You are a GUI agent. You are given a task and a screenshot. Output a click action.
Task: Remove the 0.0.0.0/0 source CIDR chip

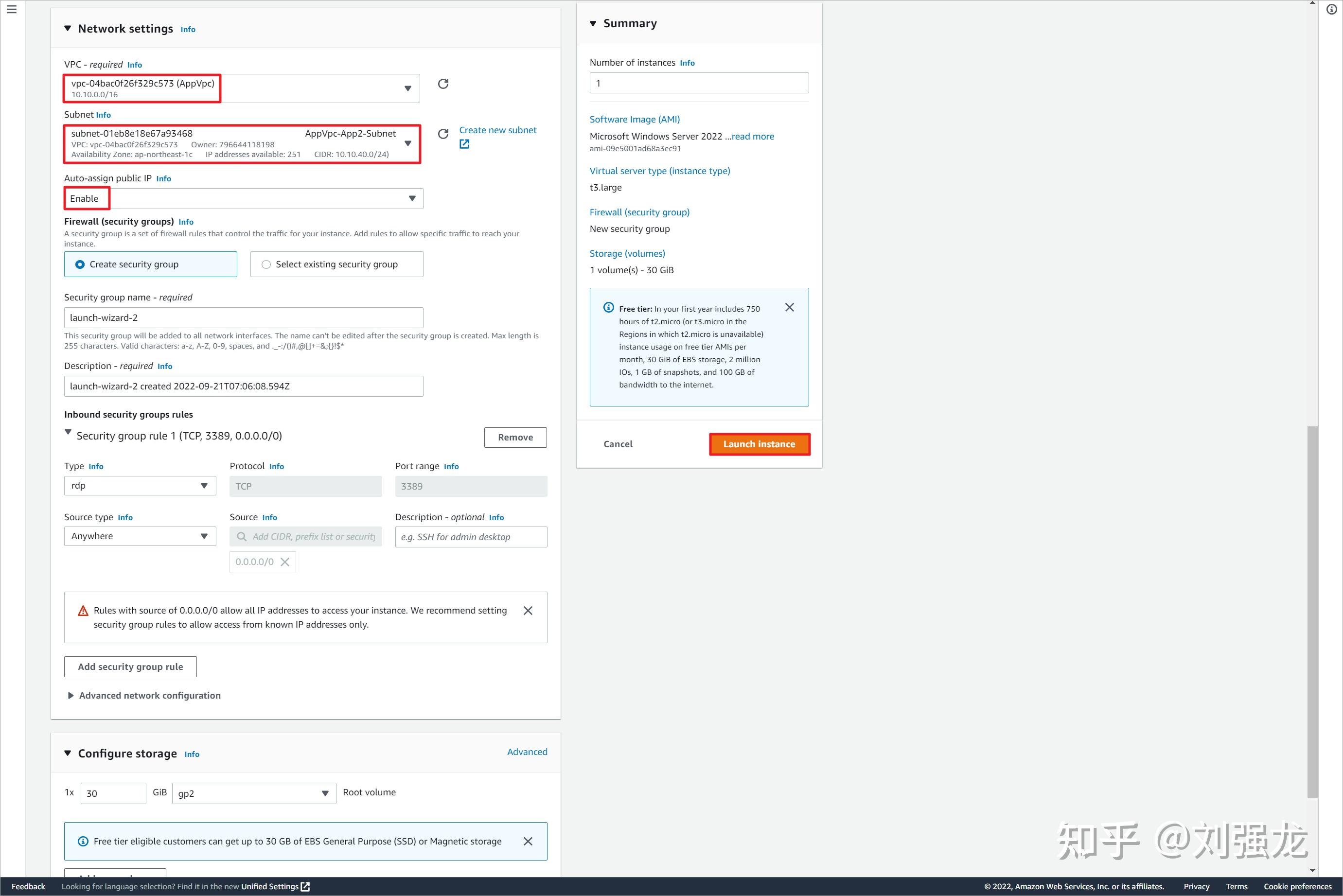pyautogui.click(x=284, y=562)
